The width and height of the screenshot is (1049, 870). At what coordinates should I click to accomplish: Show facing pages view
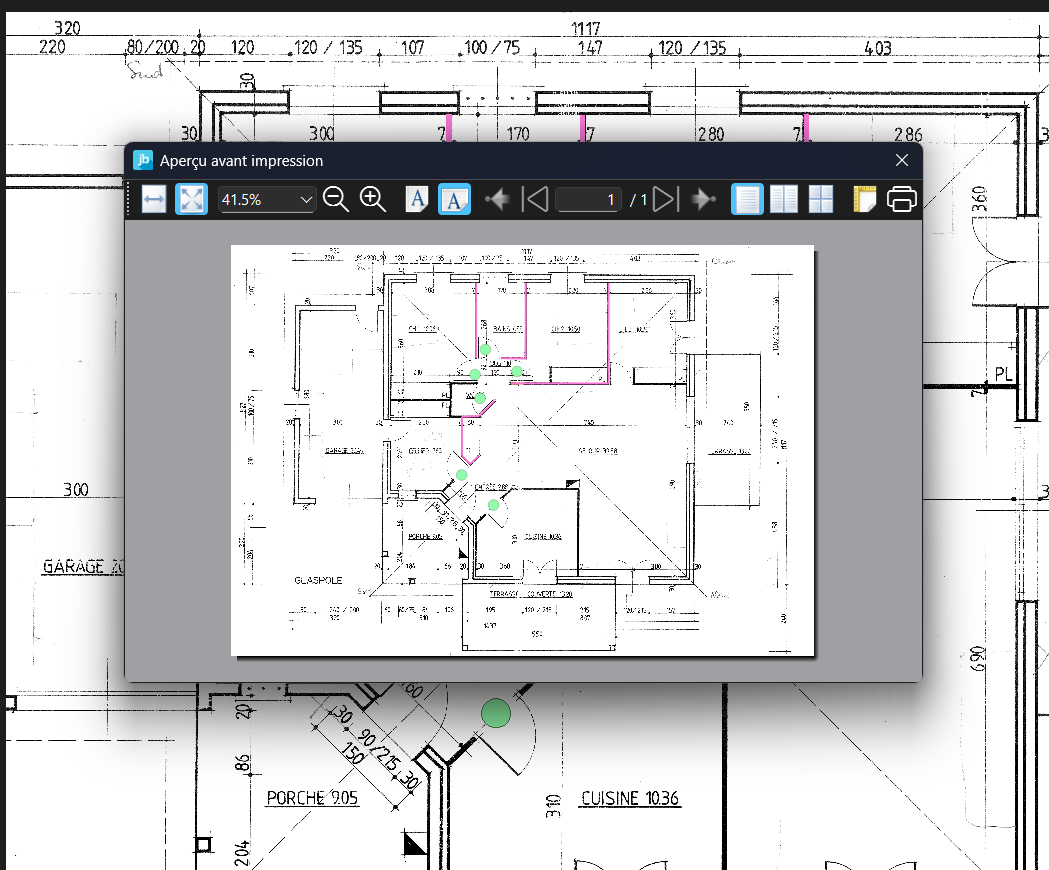784,199
